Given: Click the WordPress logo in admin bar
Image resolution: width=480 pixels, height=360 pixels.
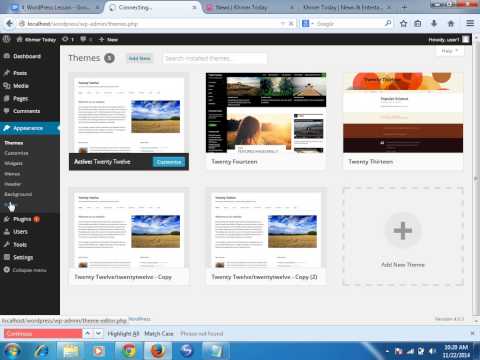Looking at the screenshot, I should click(6, 39).
